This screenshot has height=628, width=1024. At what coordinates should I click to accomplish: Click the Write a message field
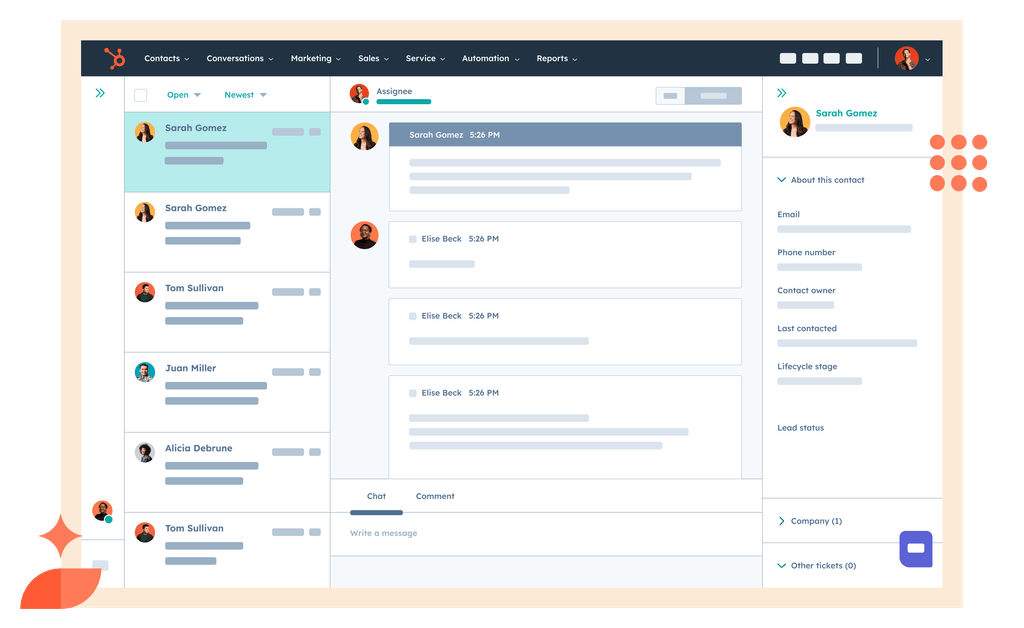[383, 533]
